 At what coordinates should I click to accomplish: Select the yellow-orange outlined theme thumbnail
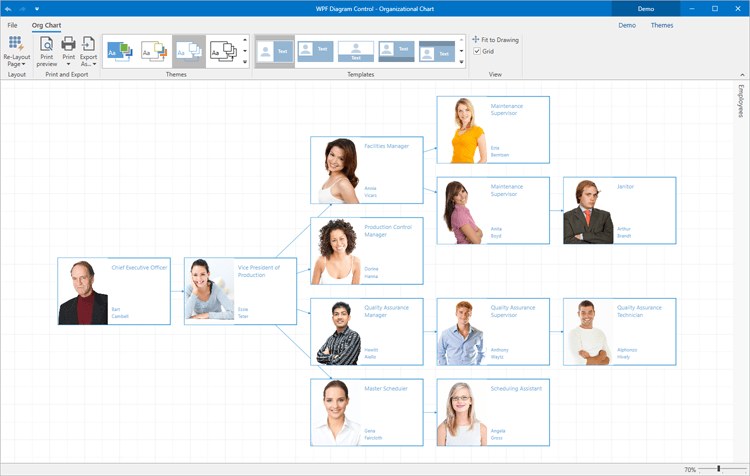coord(154,51)
